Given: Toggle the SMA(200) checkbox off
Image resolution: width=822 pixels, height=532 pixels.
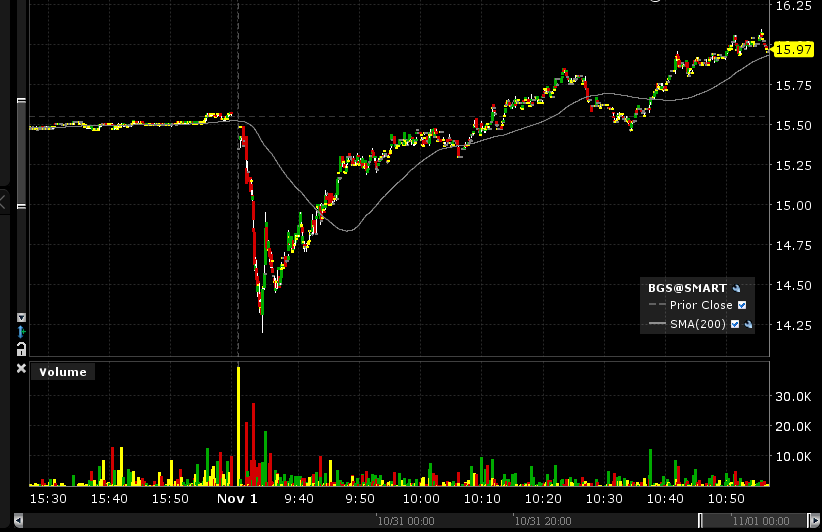Looking at the screenshot, I should pyautogui.click(x=735, y=324).
